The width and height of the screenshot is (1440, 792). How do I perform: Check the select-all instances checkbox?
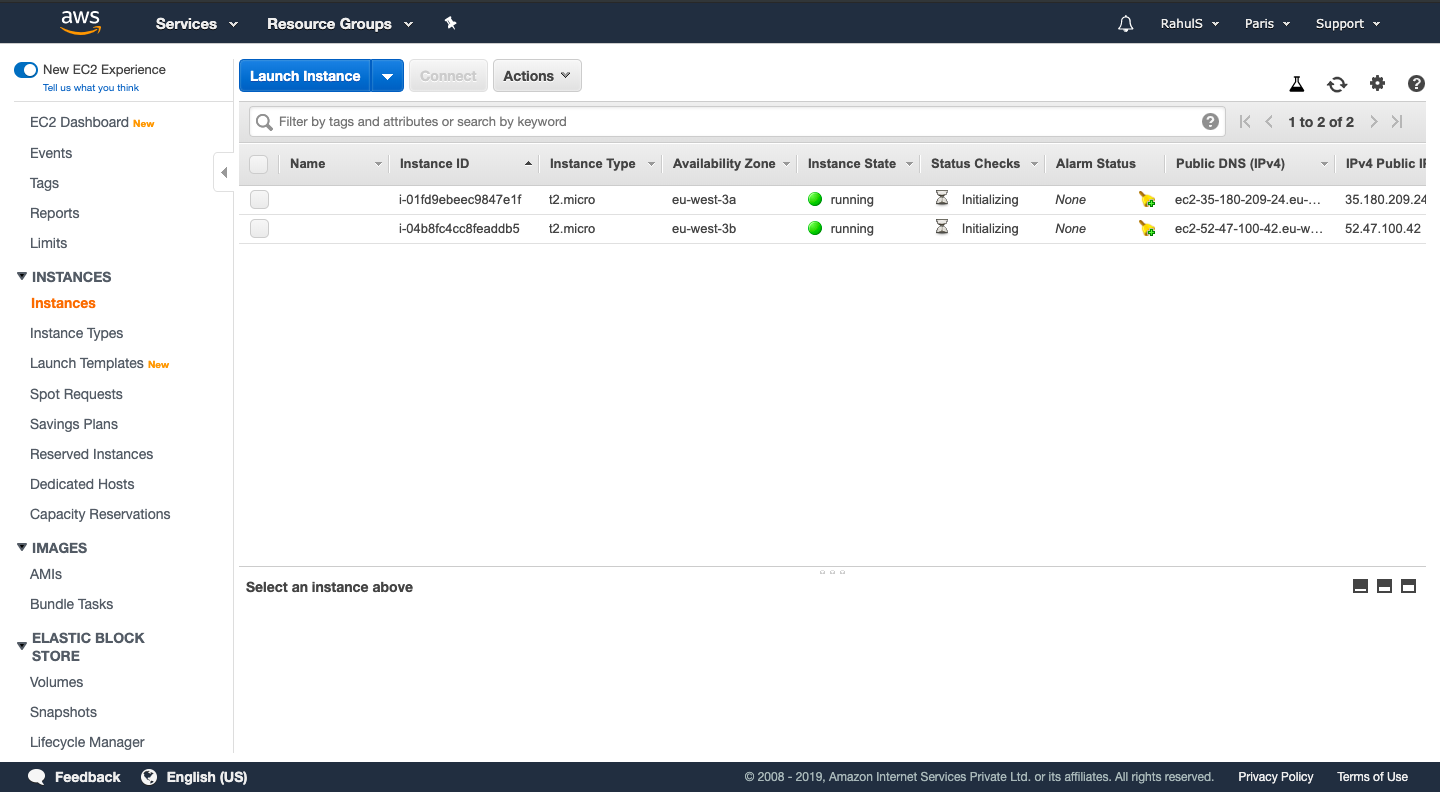point(259,164)
